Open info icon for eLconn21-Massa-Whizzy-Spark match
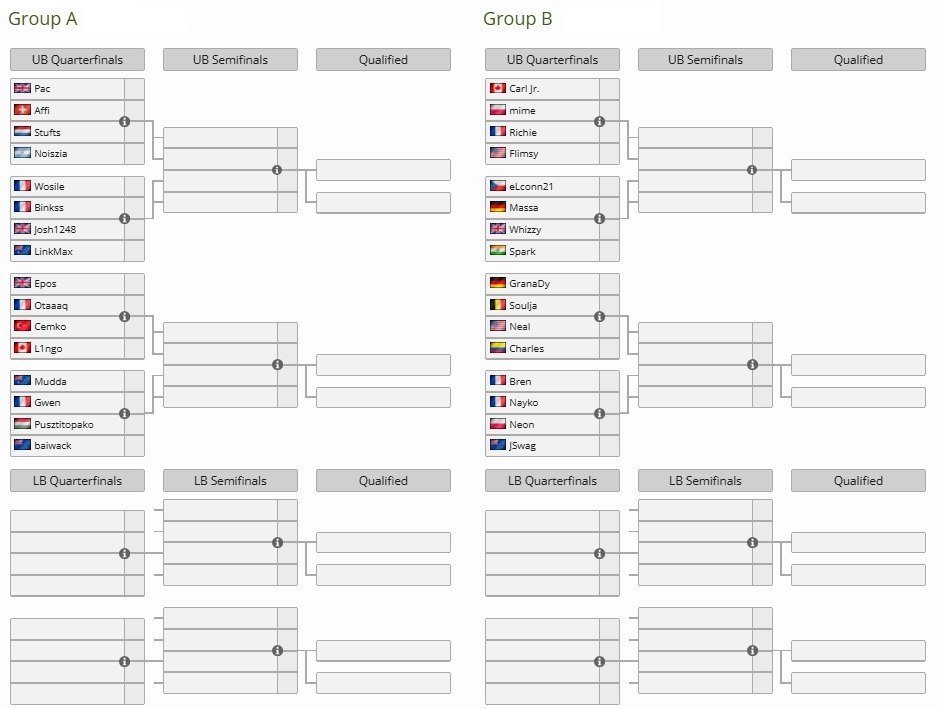 coord(599,218)
